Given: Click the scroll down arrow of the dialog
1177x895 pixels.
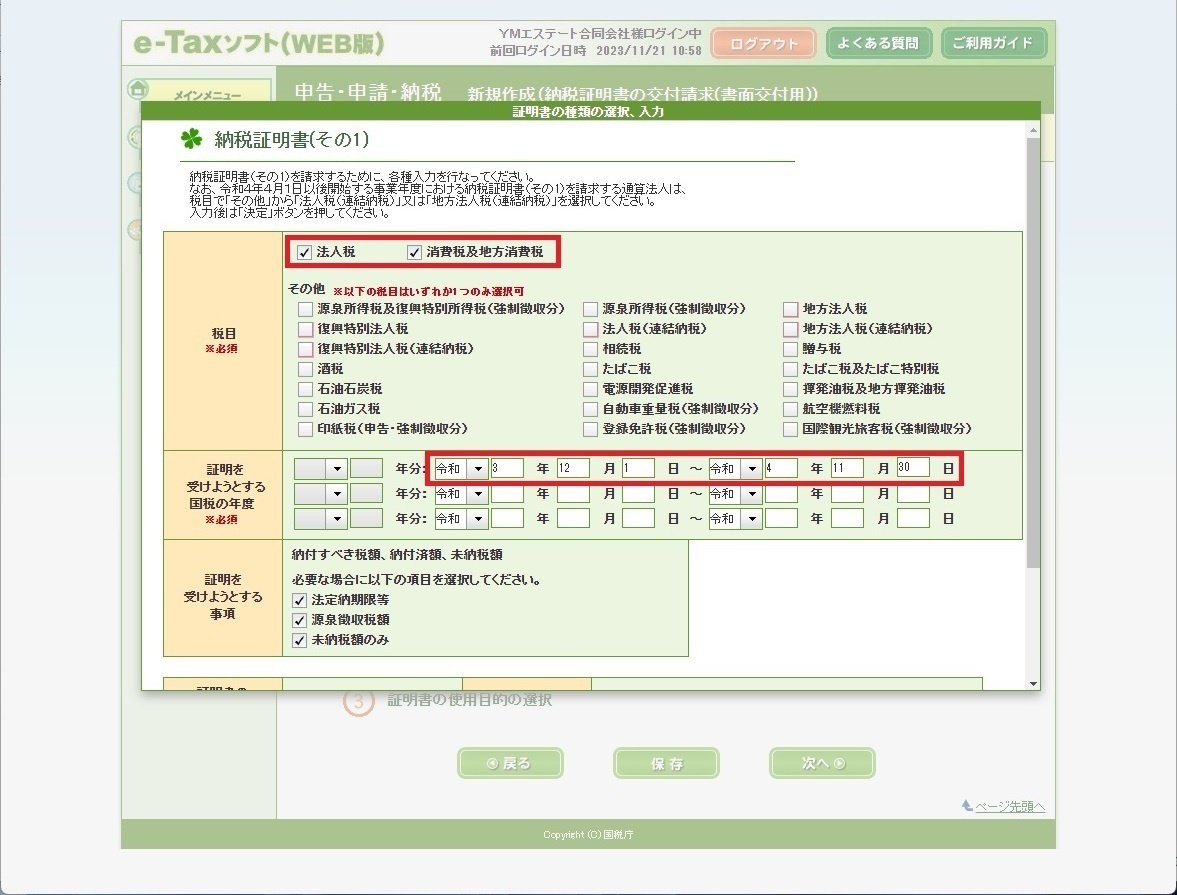Looking at the screenshot, I should pos(1033,683).
